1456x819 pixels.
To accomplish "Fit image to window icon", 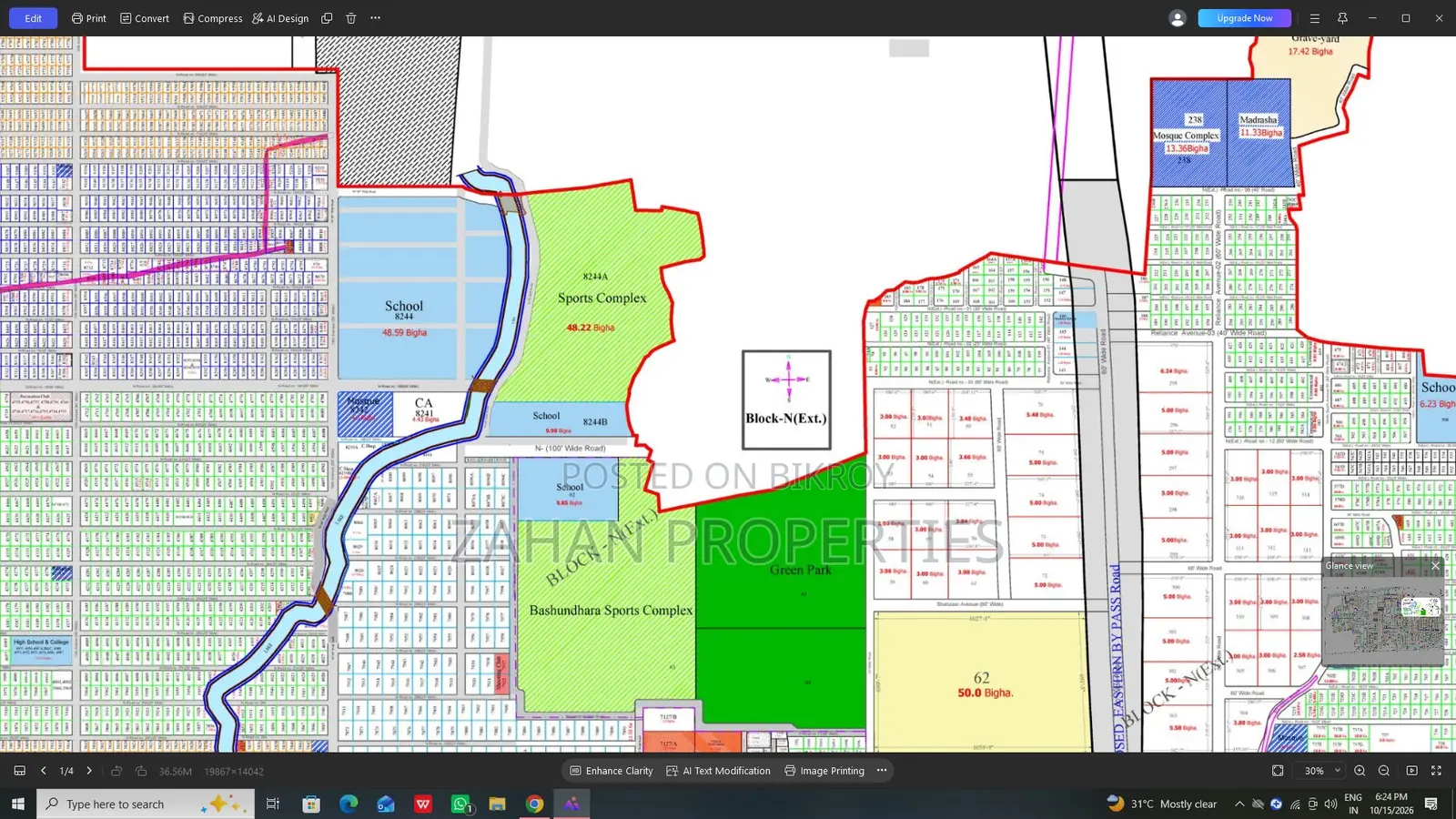I will pos(1278,771).
